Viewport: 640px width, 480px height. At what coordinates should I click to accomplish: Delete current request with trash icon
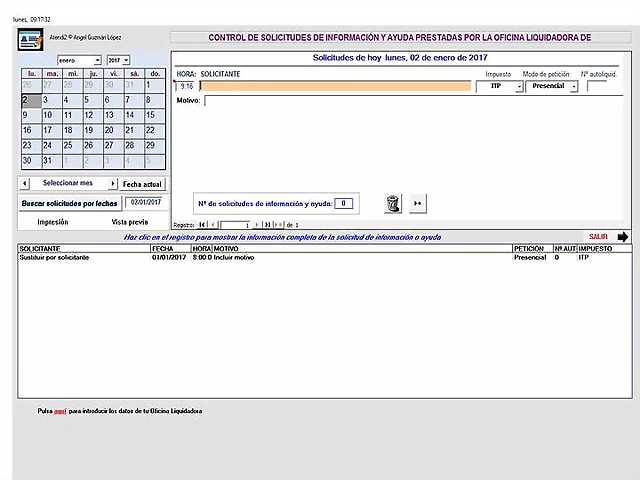pyautogui.click(x=393, y=203)
